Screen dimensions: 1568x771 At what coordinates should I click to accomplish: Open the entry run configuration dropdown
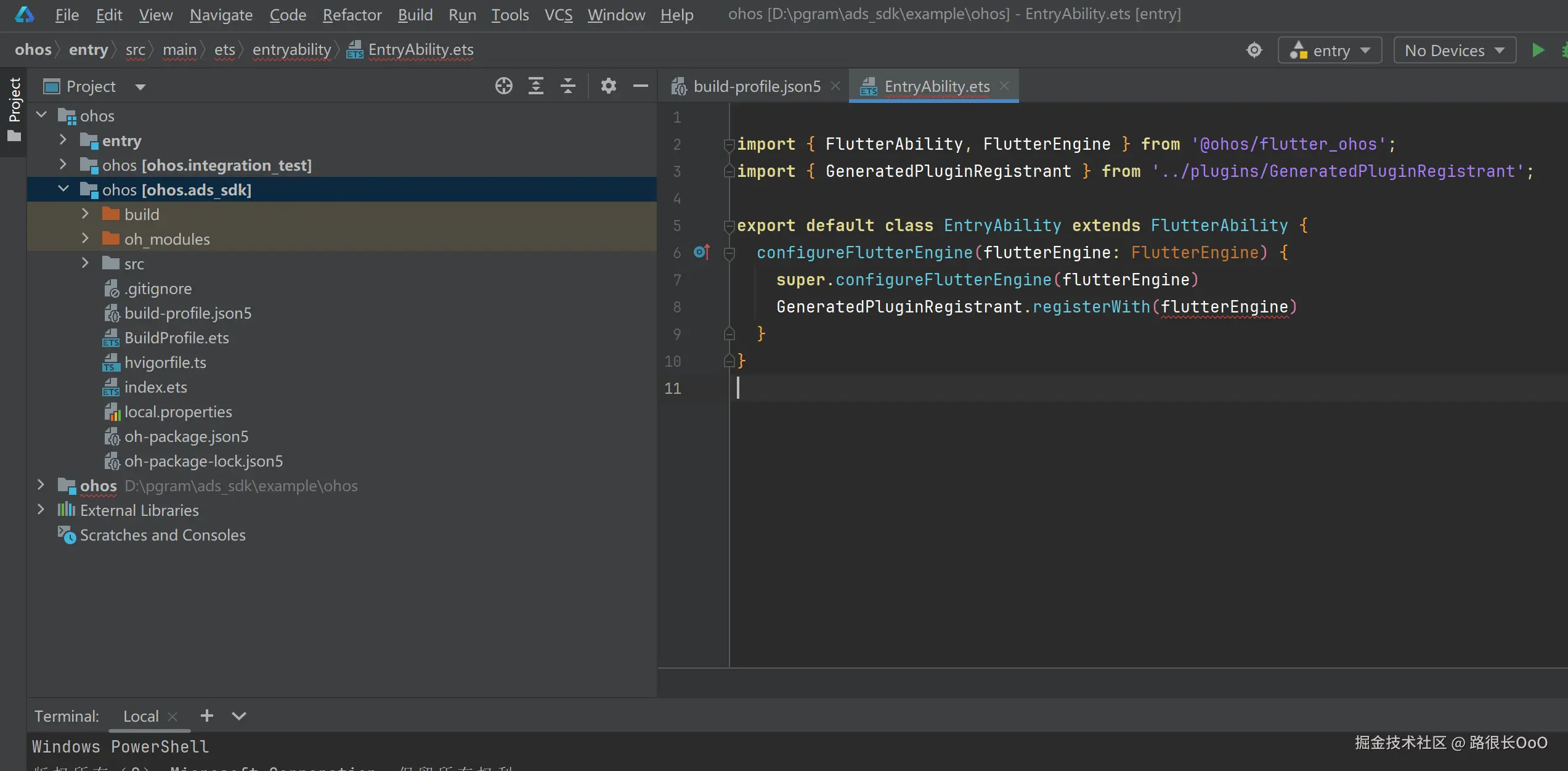pos(1330,51)
